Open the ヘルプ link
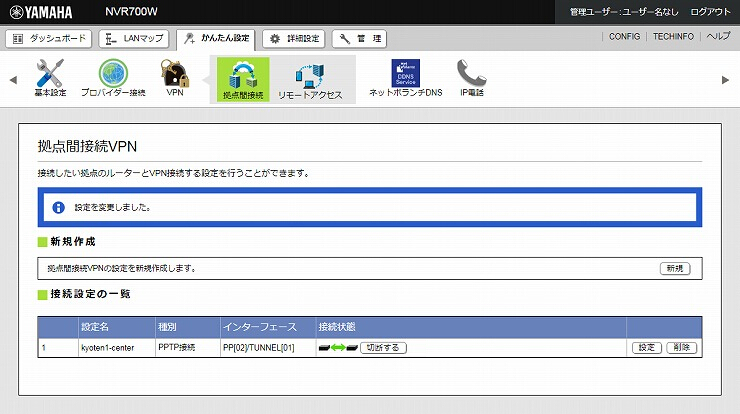740x414 pixels. 718,36
